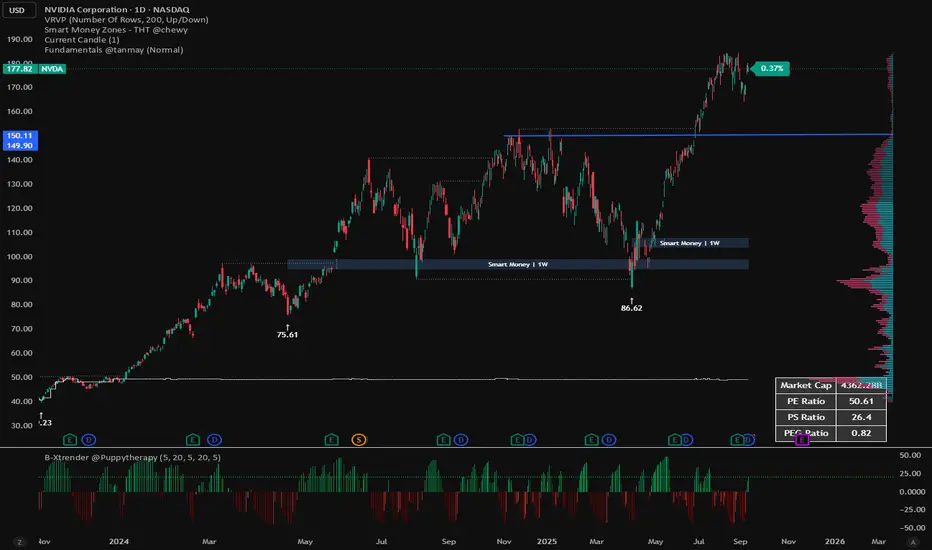Click the dividend D marker near June 2025

687,440
